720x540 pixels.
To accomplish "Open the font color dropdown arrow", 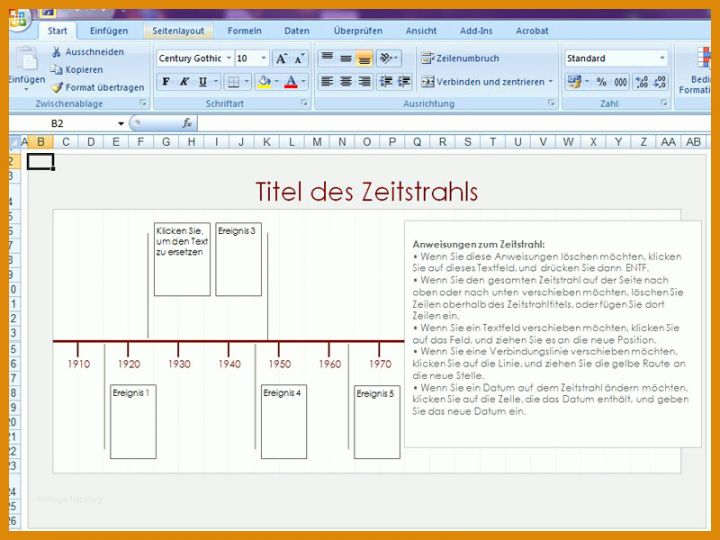I will click(x=303, y=82).
